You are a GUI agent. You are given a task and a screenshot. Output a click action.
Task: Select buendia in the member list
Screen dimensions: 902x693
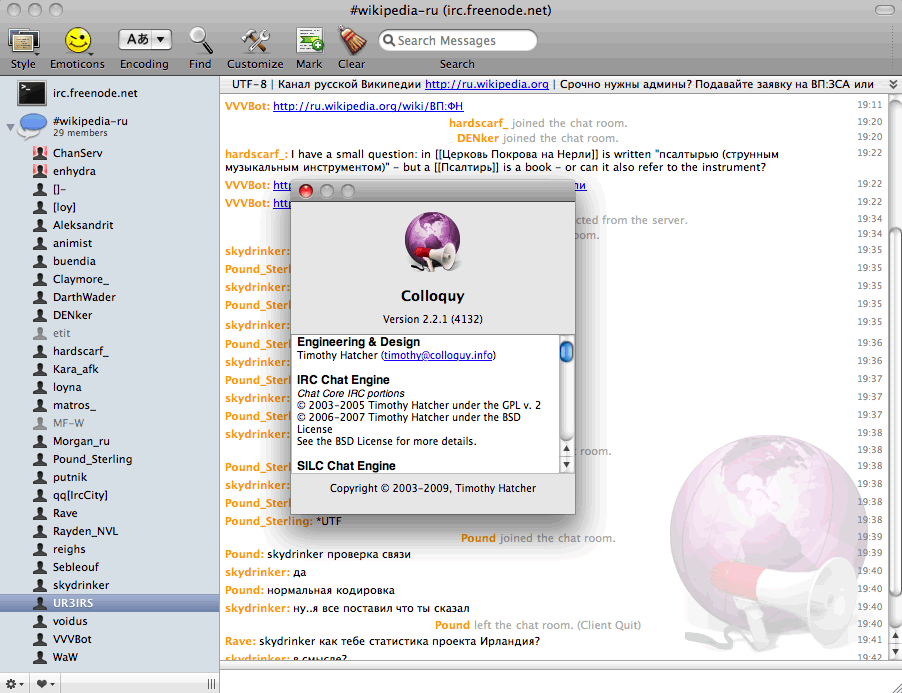109,261
